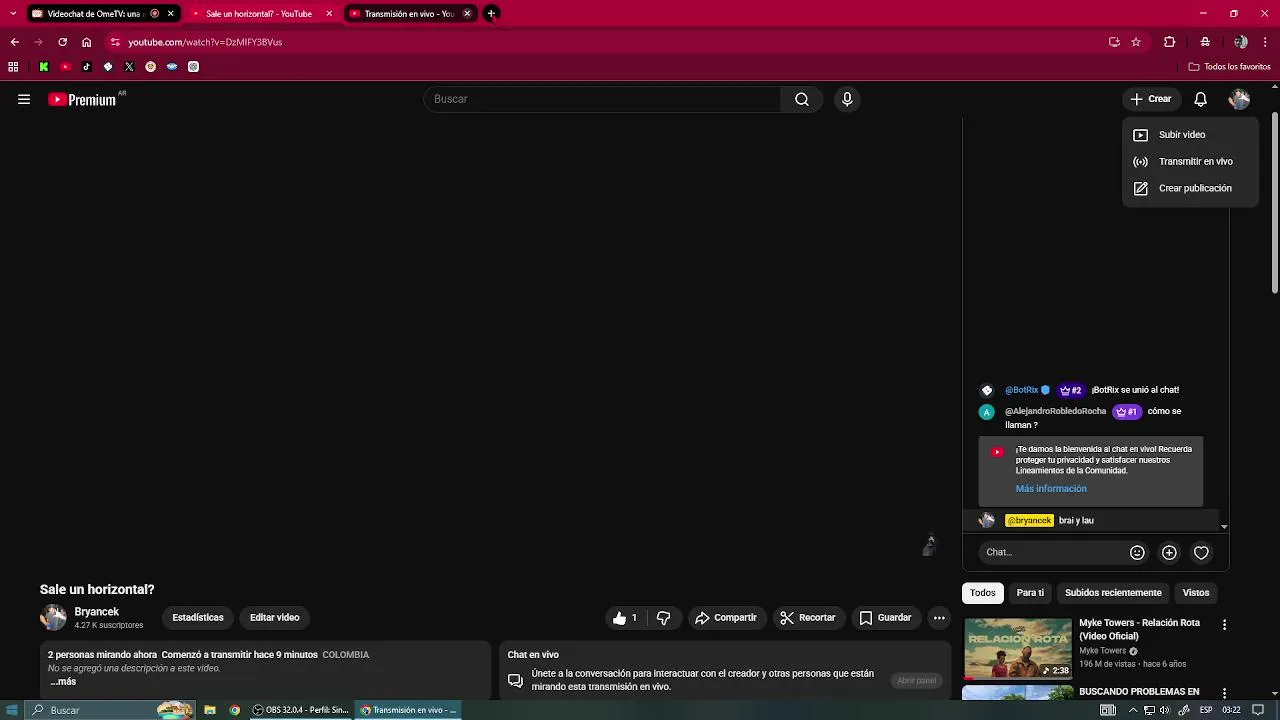Select the Subidos recientemente filter chip
Screen dimensions: 1280x720
(1113, 593)
